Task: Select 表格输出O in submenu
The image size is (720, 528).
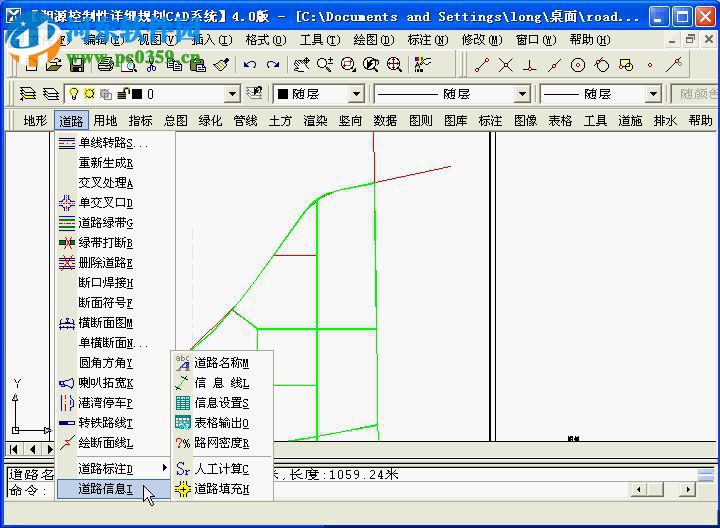Action: pos(222,423)
